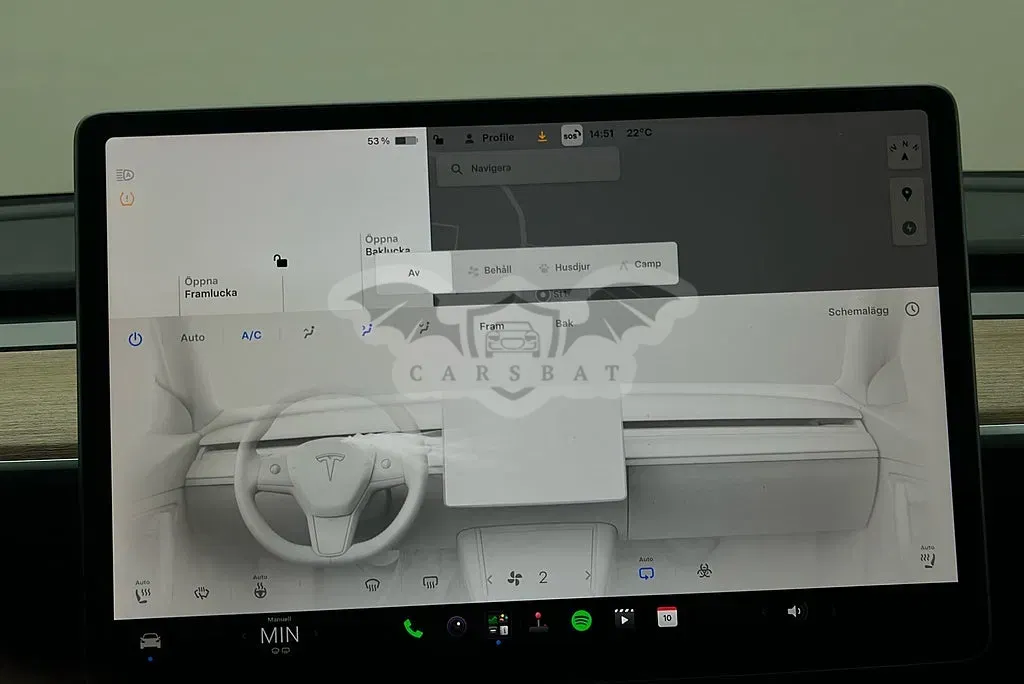Image resolution: width=1024 pixels, height=684 pixels.
Task: Open the Arcade joystick app
Action: point(538,622)
